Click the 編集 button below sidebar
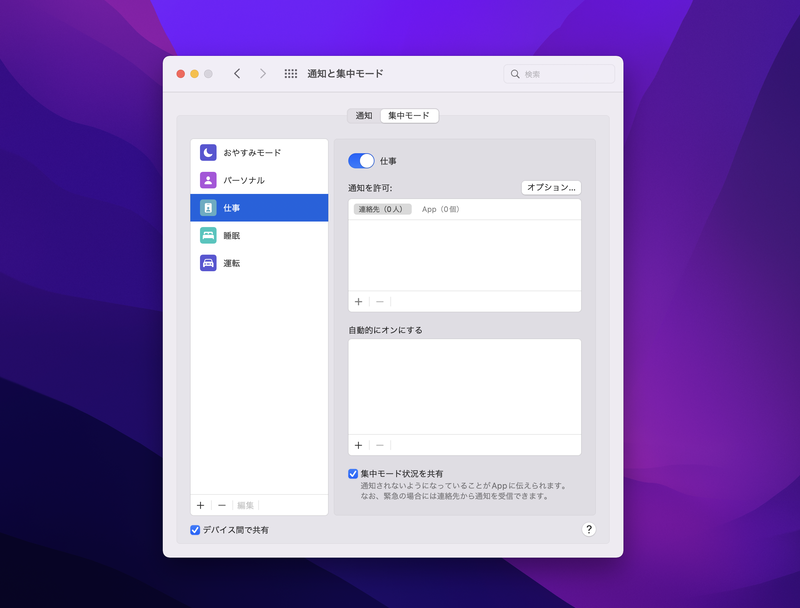 [x=244, y=505]
